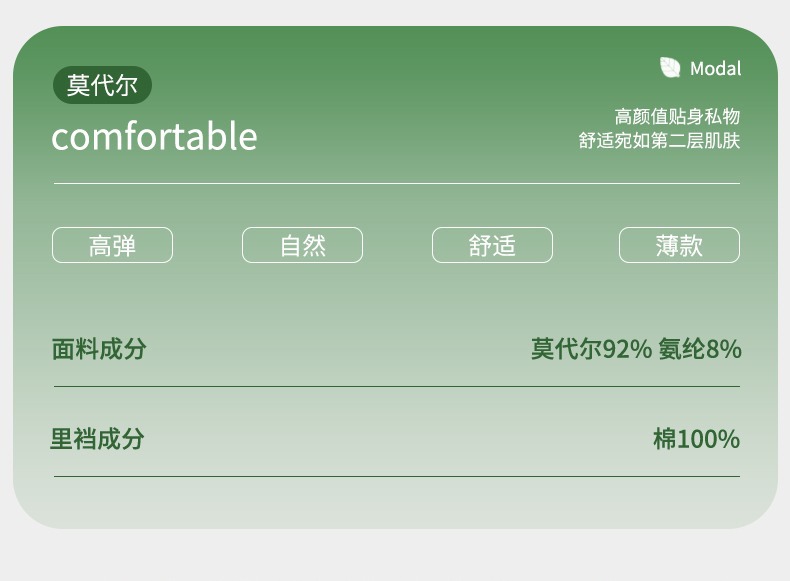Click the Modal brand label
790x581 pixels.
715,68
